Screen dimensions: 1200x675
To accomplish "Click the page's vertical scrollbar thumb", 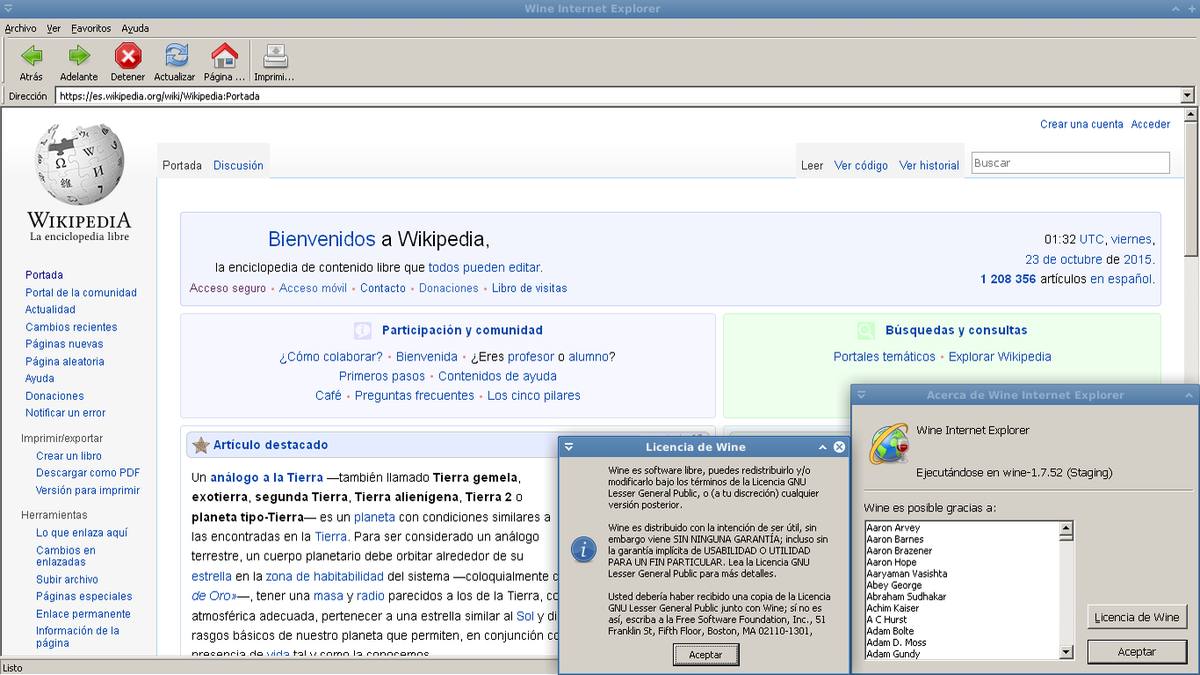I will tap(1191, 189).
